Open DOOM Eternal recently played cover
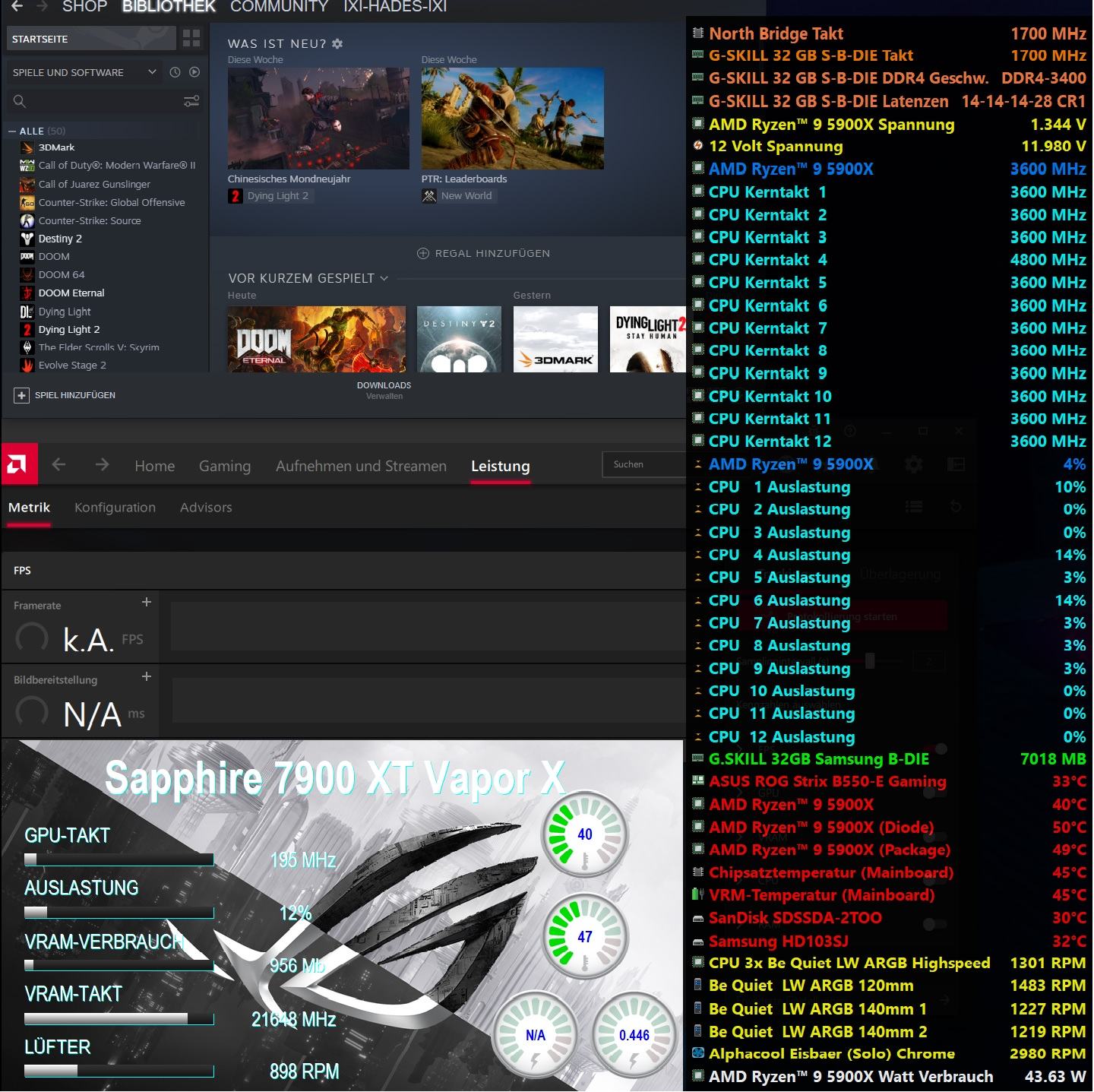This screenshot has width=1094, height=1092. (x=317, y=339)
